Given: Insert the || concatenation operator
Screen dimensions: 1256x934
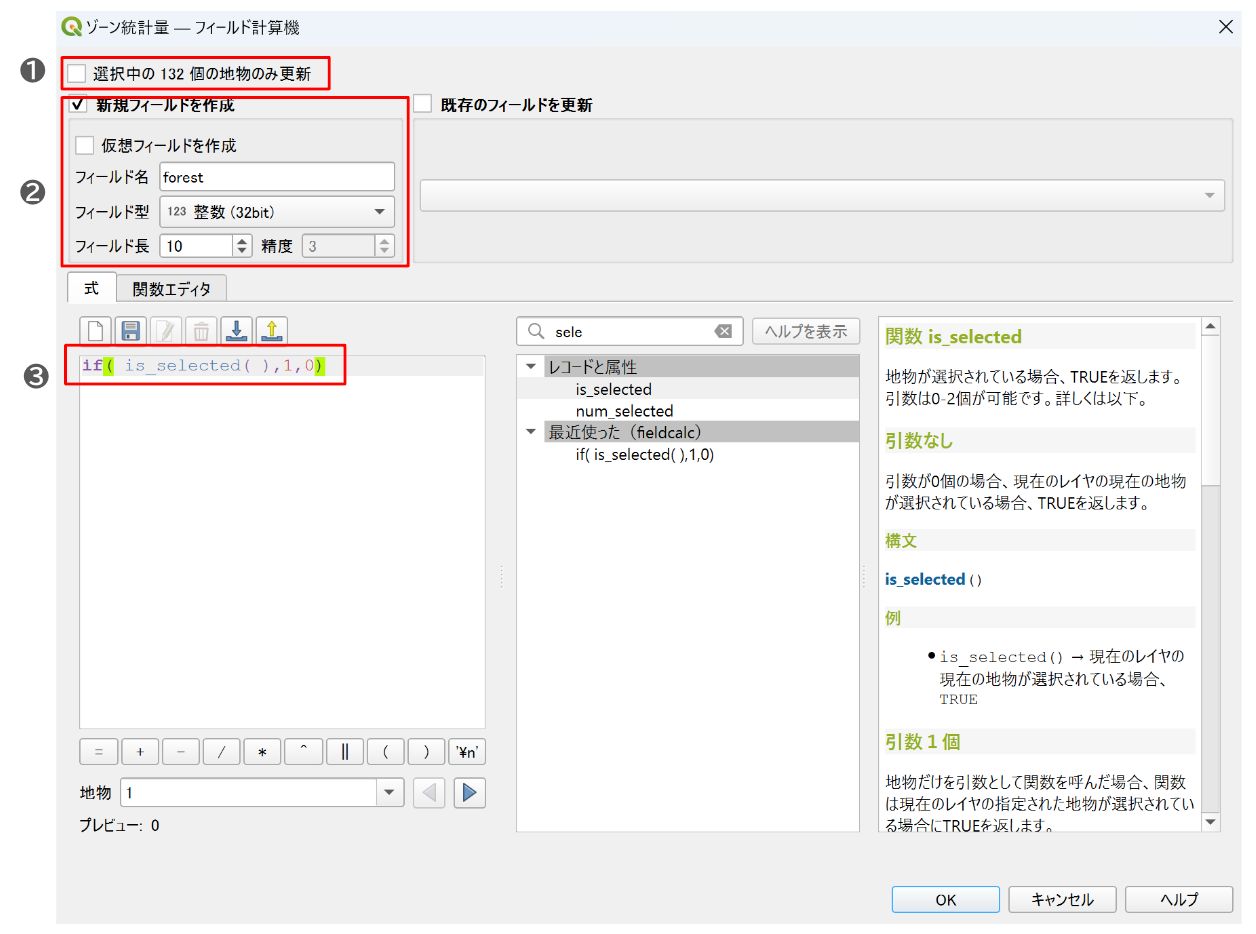Looking at the screenshot, I should (344, 752).
